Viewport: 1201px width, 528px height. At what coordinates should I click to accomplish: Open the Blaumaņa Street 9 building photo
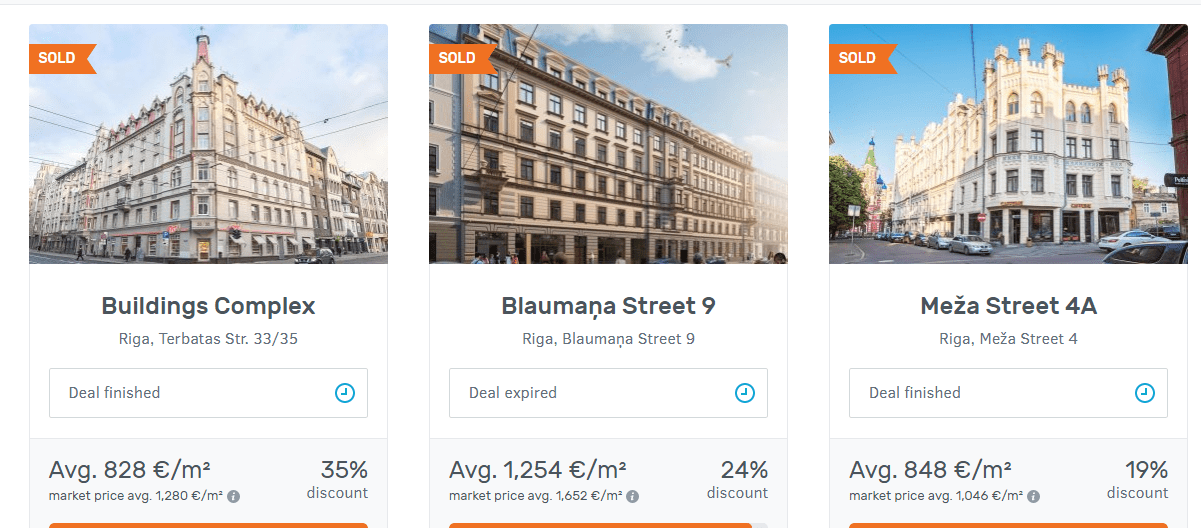pos(608,144)
